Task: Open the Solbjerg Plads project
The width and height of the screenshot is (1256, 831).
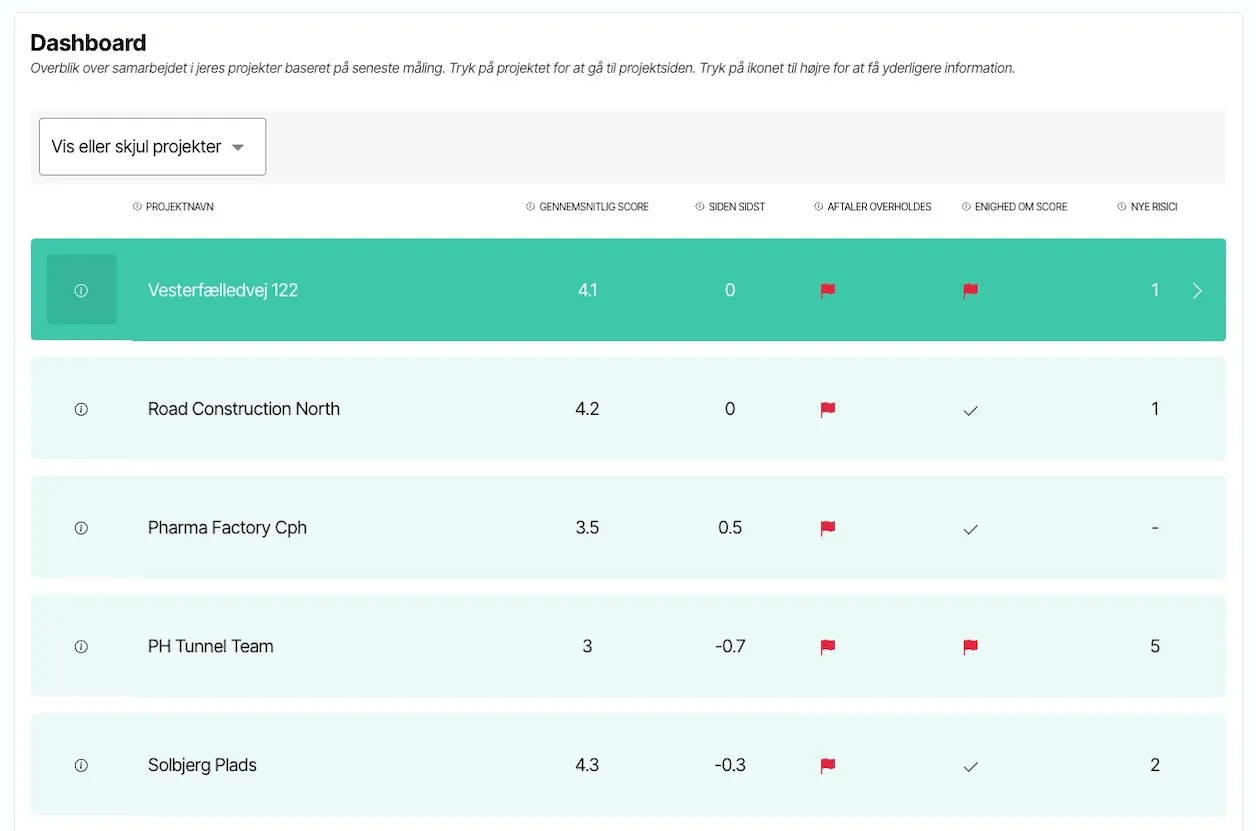Action: (202, 766)
